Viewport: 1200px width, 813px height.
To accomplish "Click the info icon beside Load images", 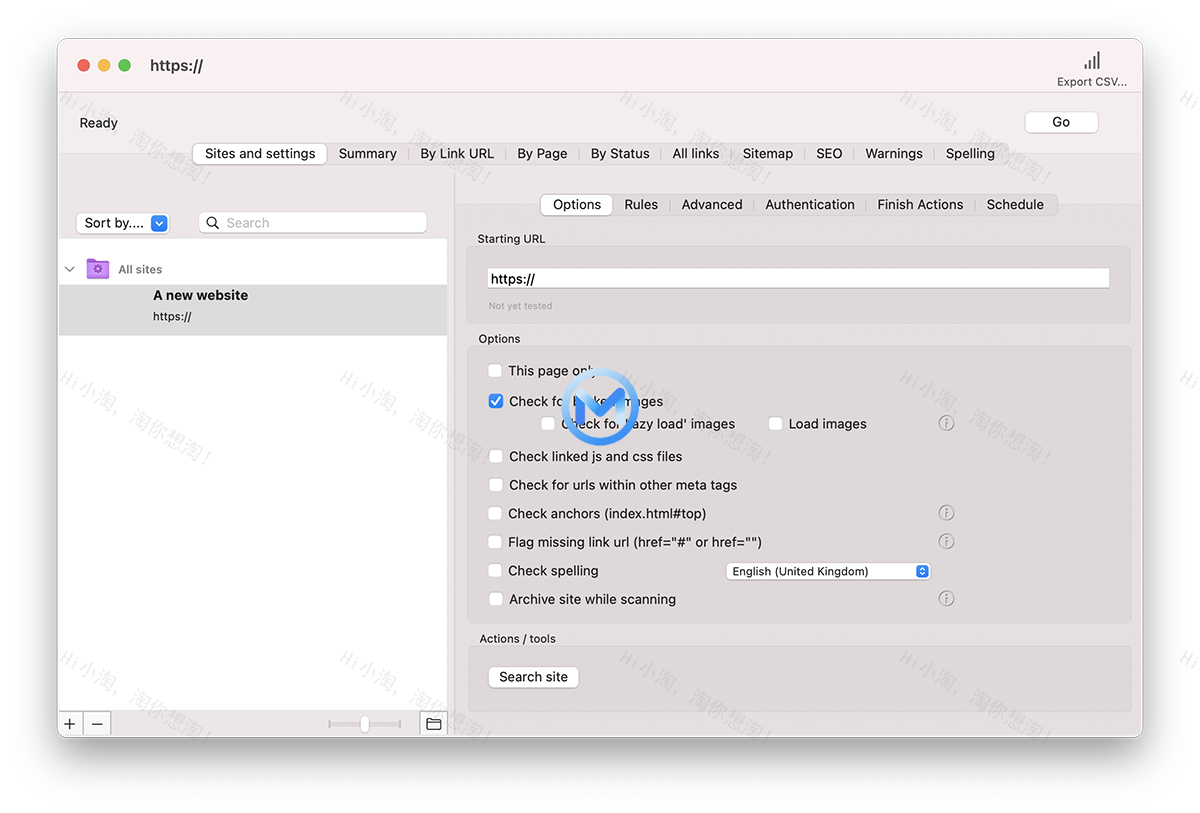I will (x=946, y=423).
